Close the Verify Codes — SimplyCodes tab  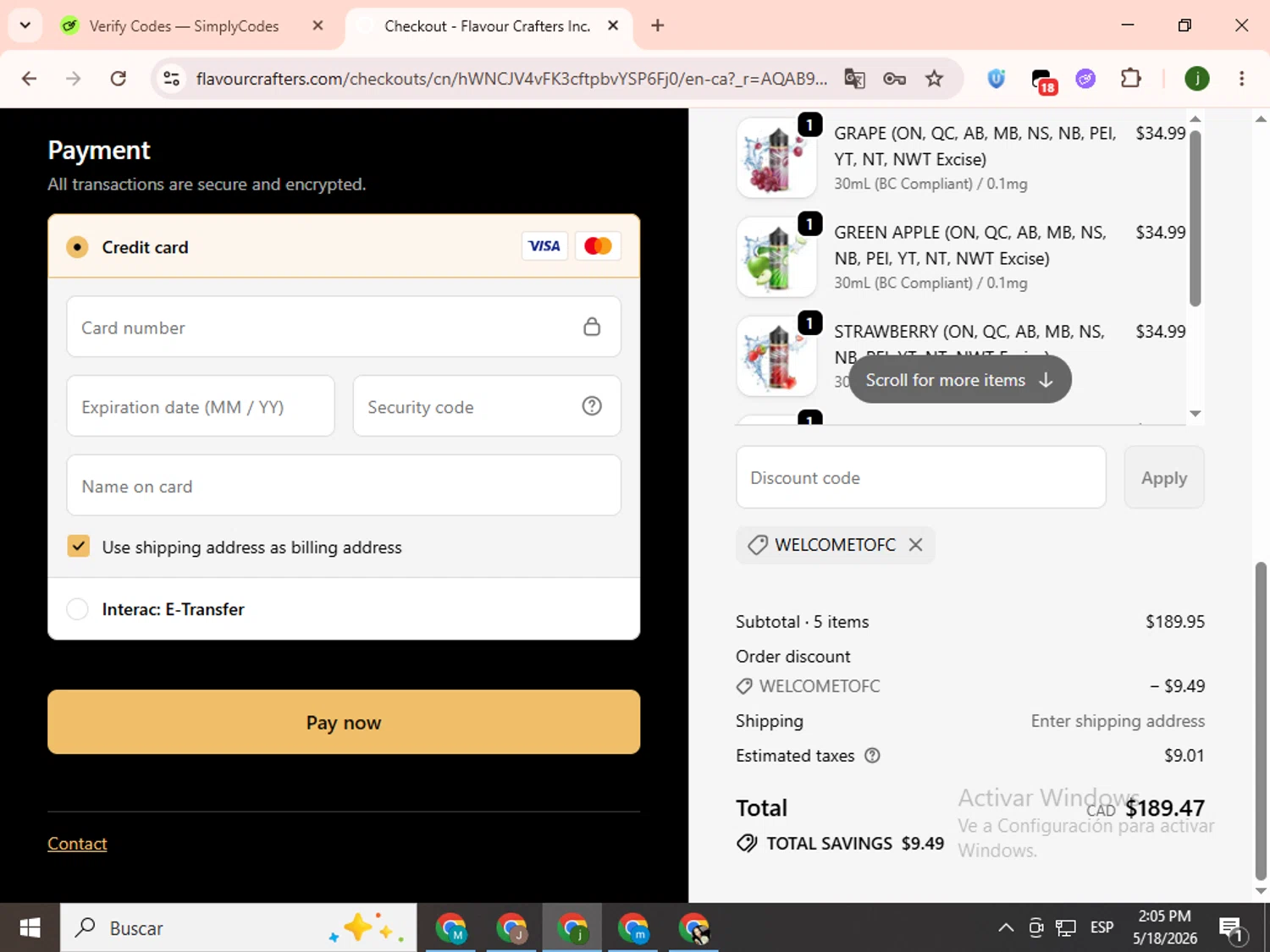pos(317,25)
